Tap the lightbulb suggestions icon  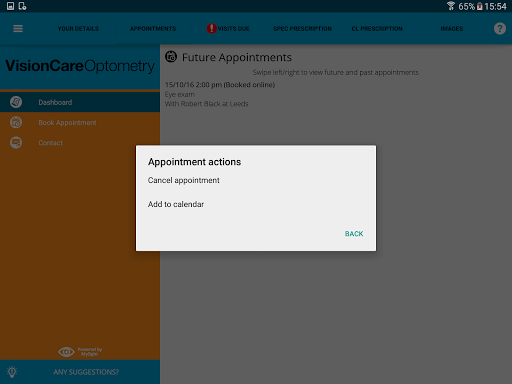tap(12, 372)
